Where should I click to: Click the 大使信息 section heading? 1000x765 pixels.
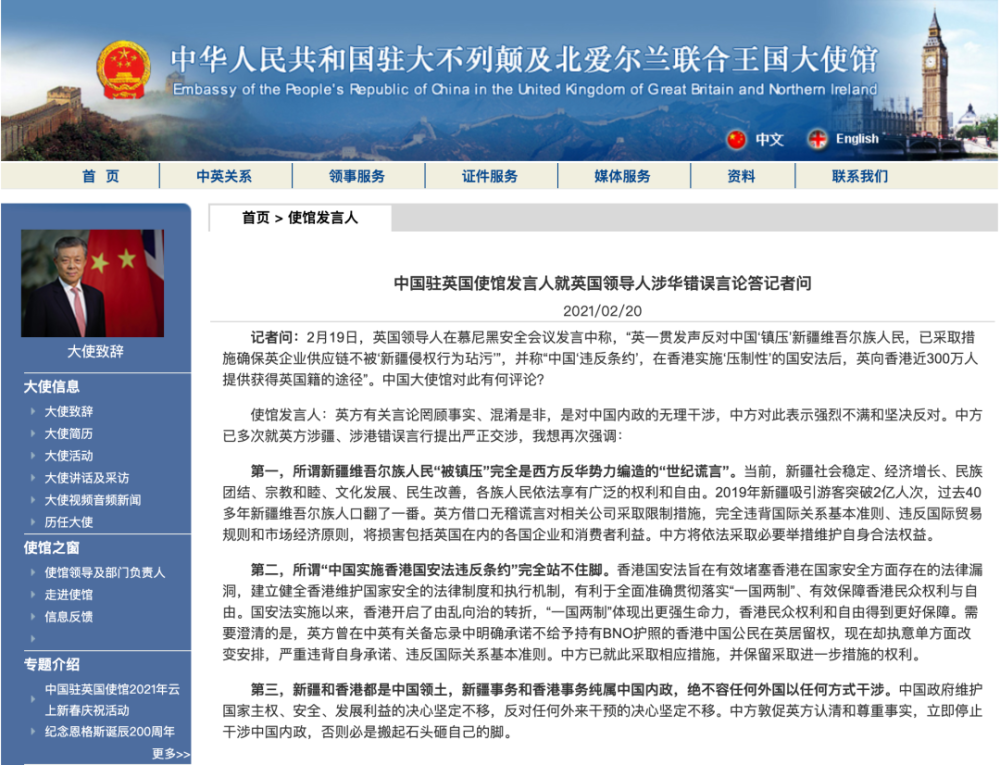[x=52, y=386]
